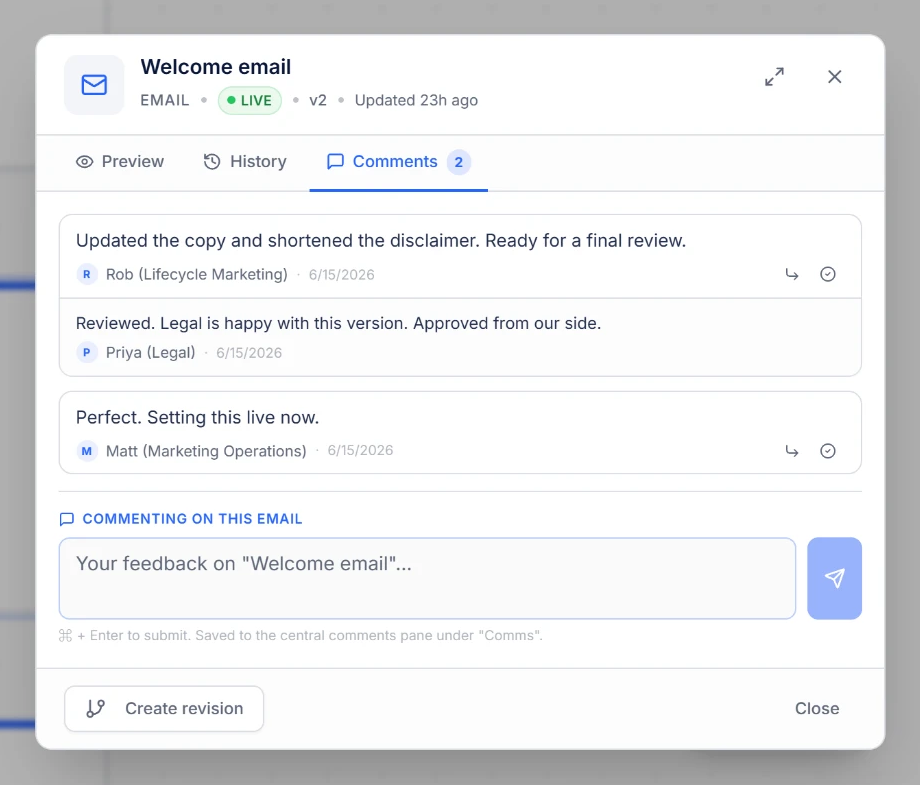The image size is (920, 785).
Task: Click the Create revision button
Action: coord(164,708)
